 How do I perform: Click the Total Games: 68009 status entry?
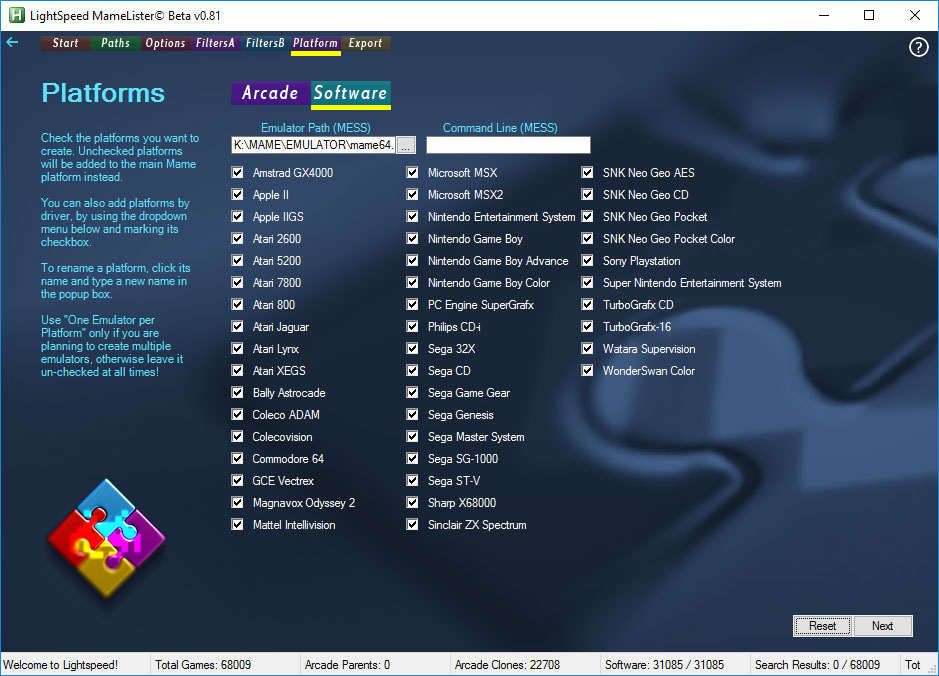coord(203,665)
